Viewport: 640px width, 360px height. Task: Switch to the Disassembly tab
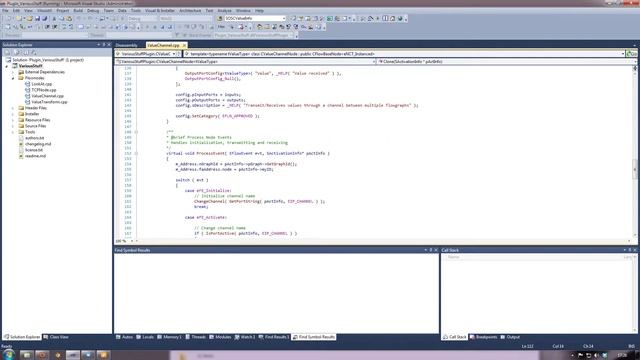127,45
